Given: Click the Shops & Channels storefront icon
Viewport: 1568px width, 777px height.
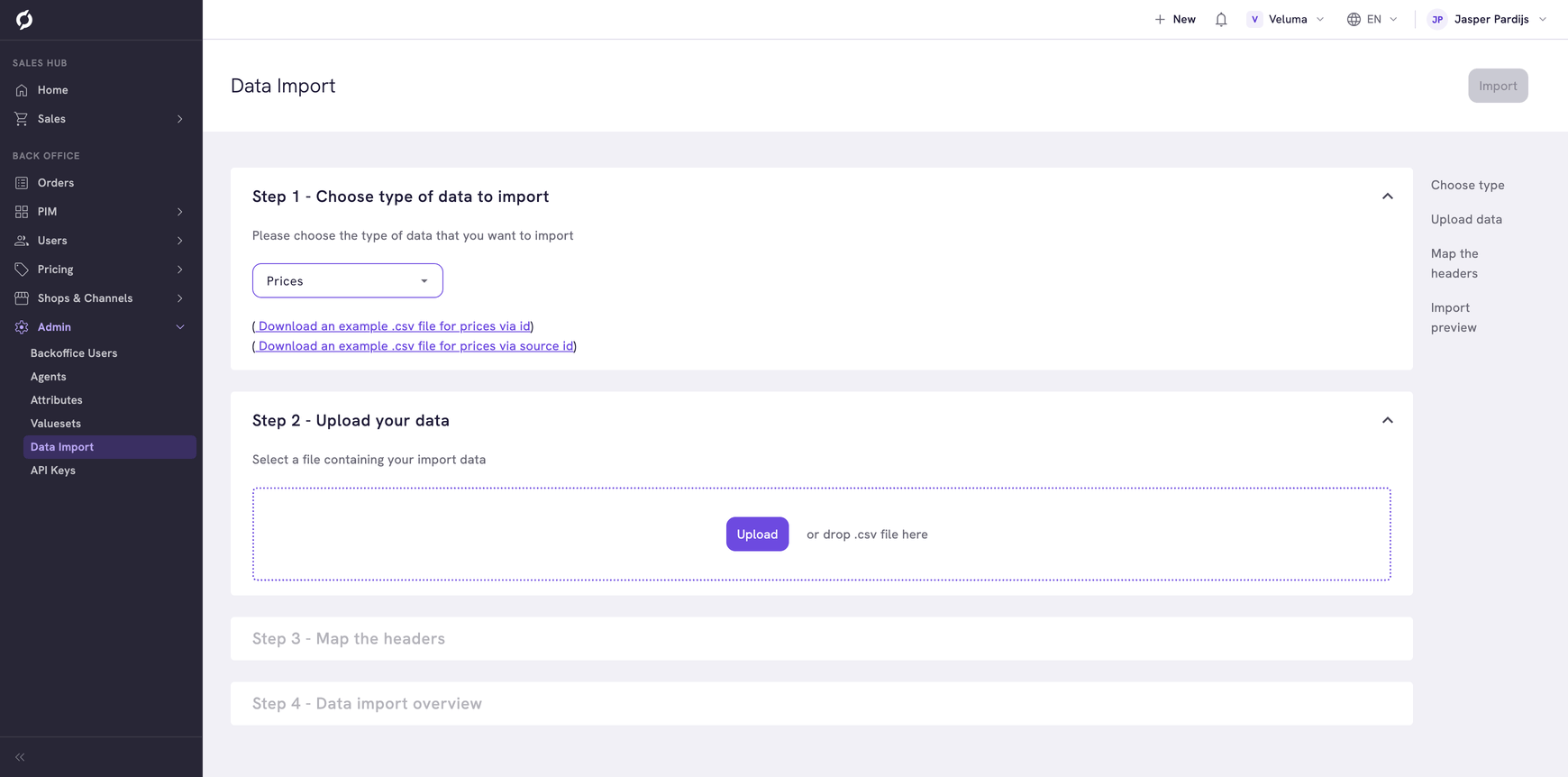Looking at the screenshot, I should point(22,298).
